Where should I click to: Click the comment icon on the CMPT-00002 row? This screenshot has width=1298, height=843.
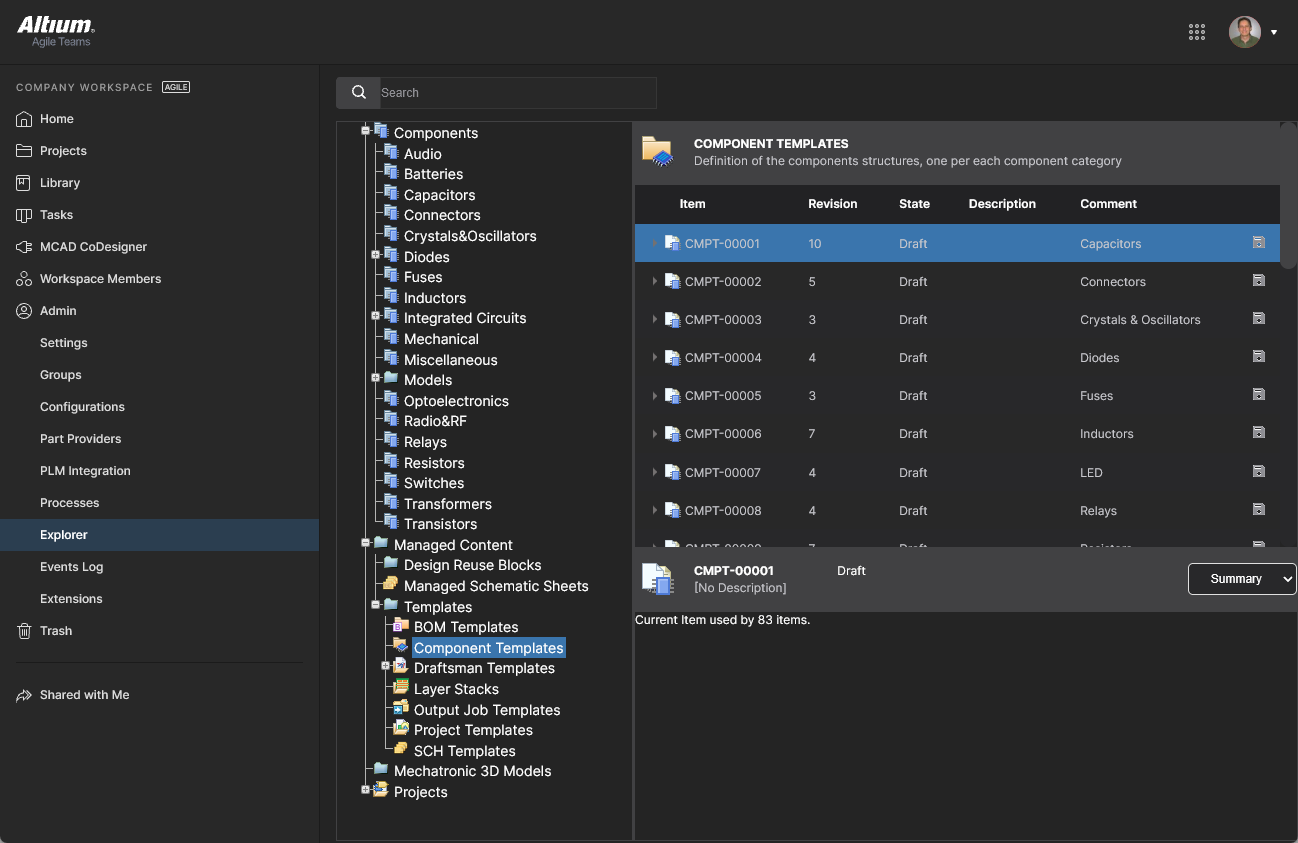point(1258,280)
